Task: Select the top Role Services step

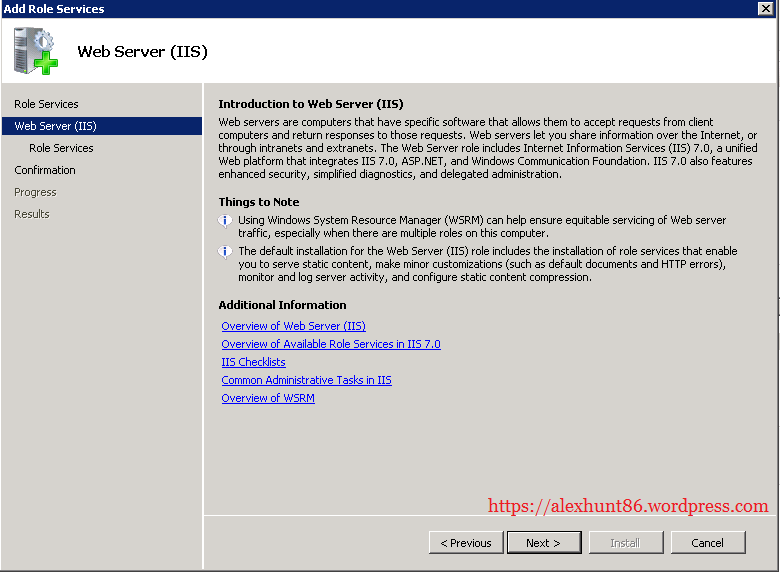Action: coord(46,104)
